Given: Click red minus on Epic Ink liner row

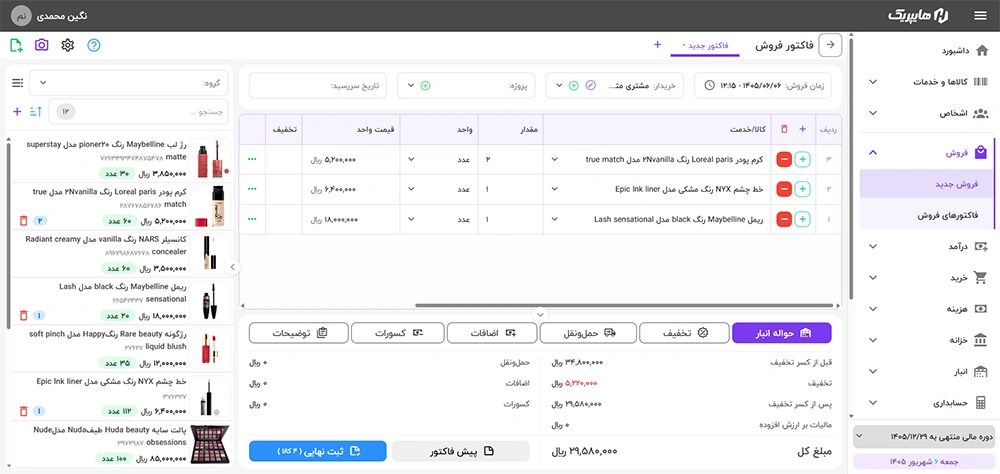Looking at the screenshot, I should [784, 189].
